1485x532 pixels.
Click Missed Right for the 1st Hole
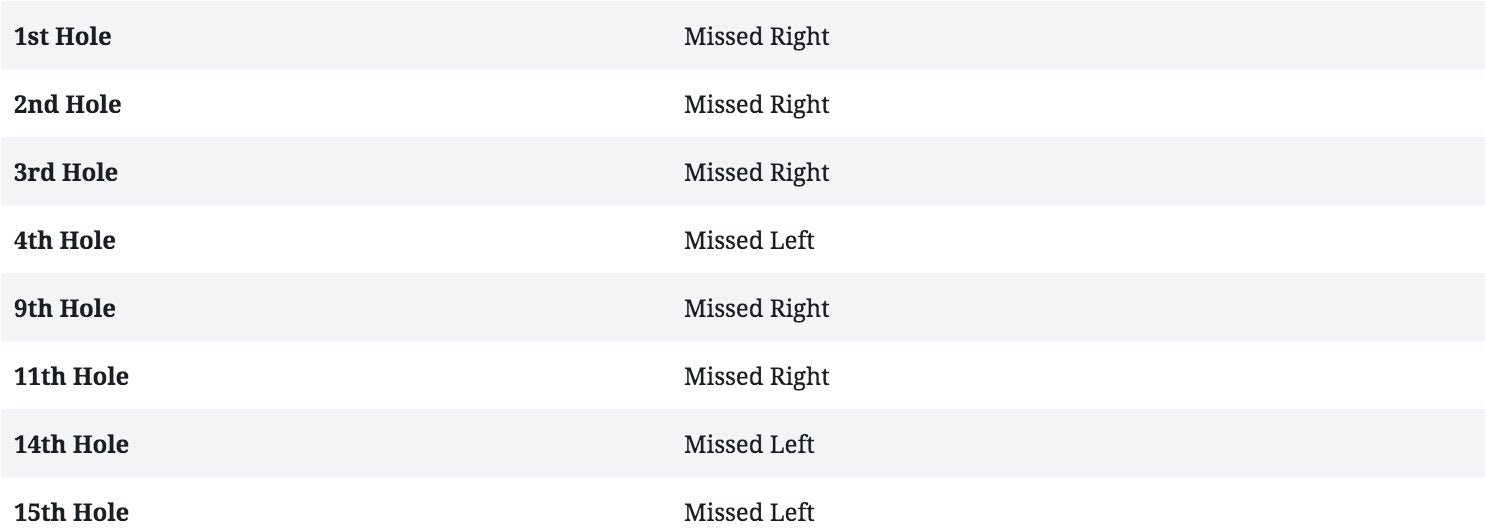756,37
